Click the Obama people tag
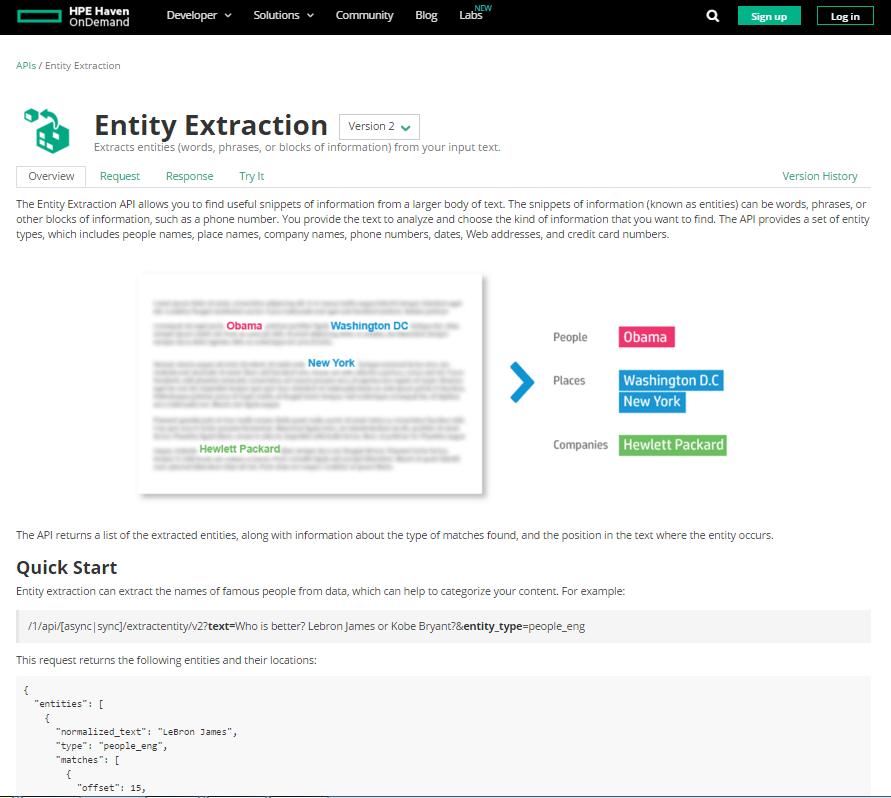This screenshot has width=891, height=798. click(x=646, y=337)
